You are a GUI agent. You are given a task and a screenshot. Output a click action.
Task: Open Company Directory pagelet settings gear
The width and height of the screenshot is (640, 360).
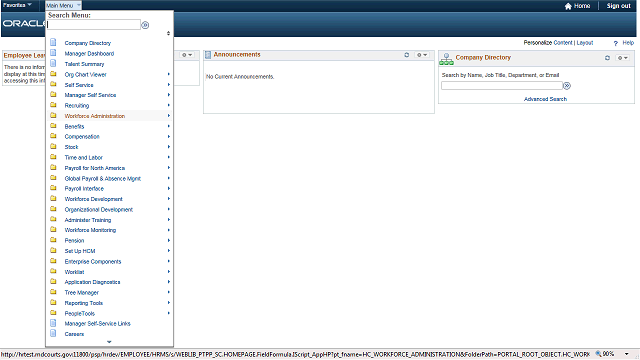(622, 58)
